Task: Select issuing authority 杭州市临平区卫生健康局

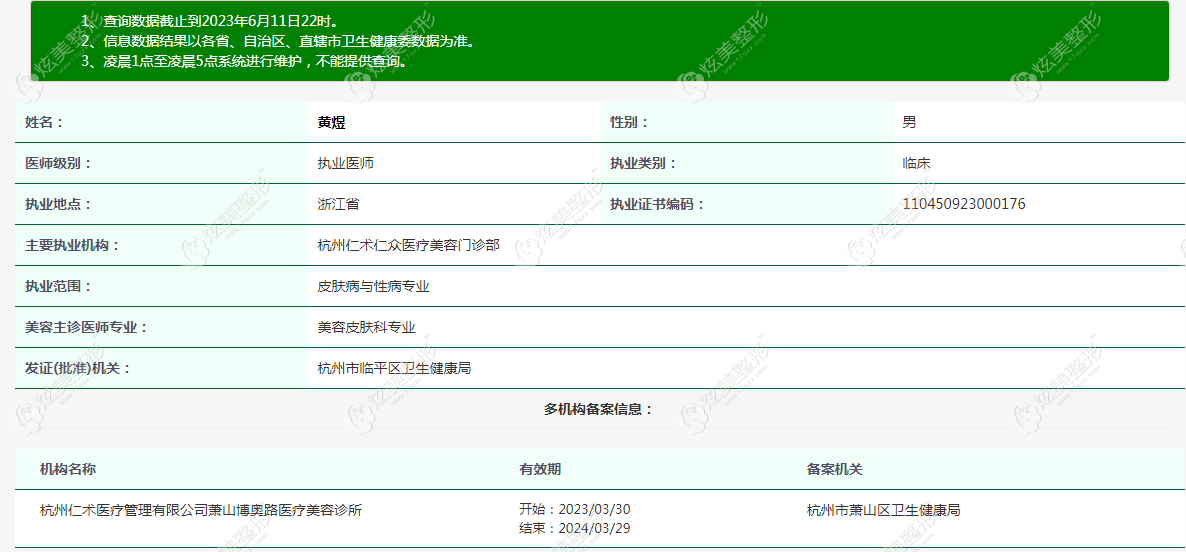Action: (395, 368)
